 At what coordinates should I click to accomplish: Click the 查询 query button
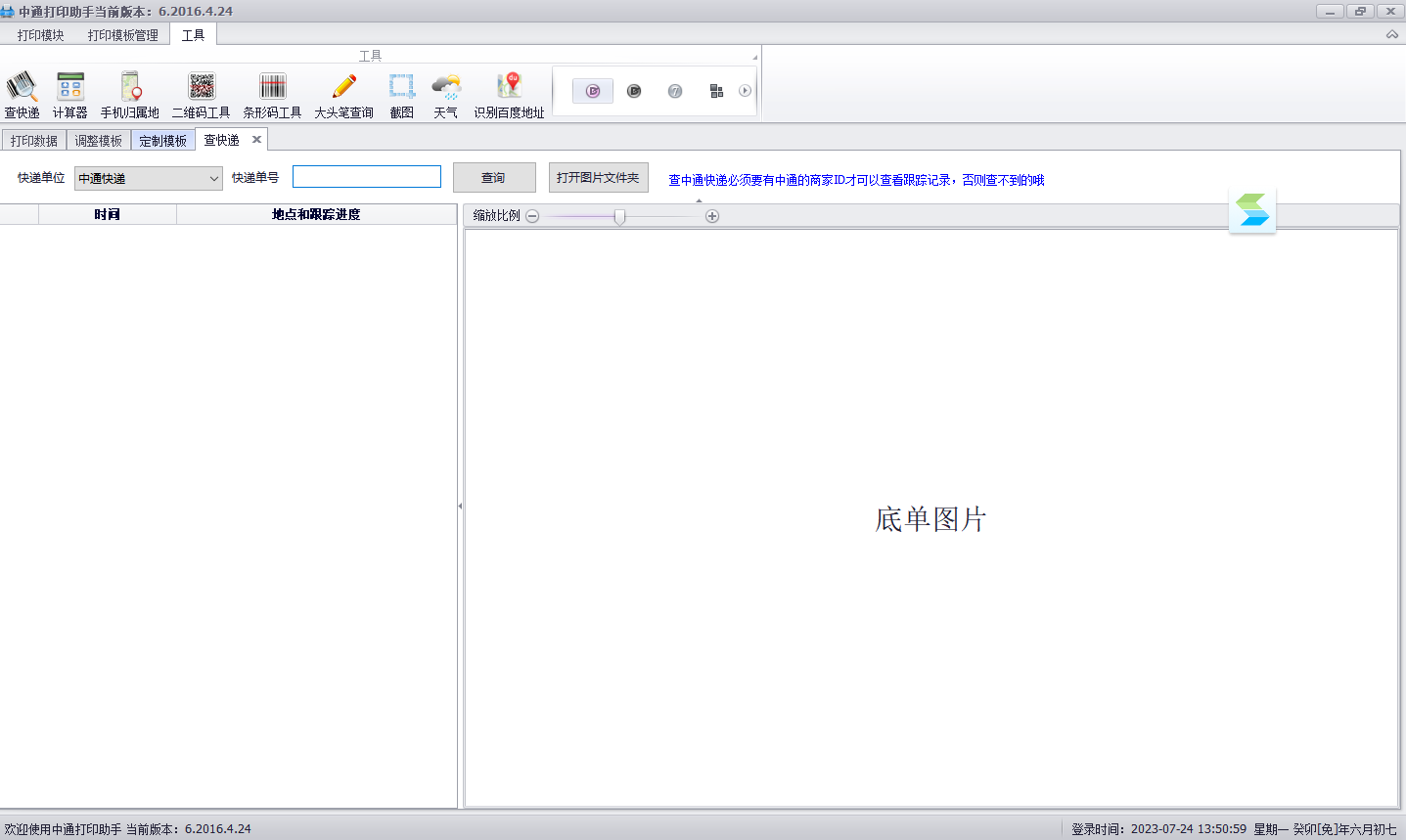pos(494,178)
